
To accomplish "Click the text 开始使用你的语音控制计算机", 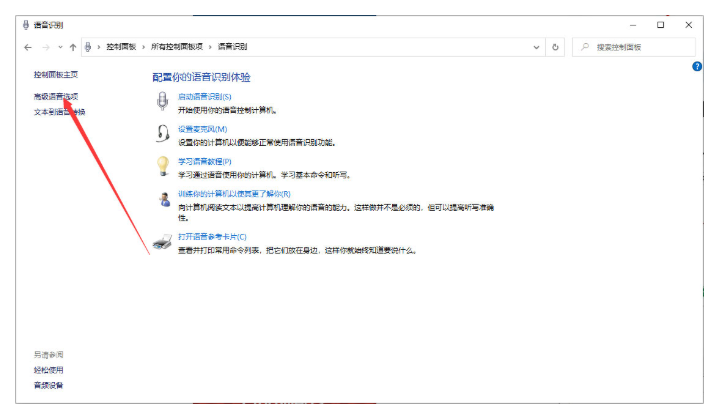I will click(227, 111).
